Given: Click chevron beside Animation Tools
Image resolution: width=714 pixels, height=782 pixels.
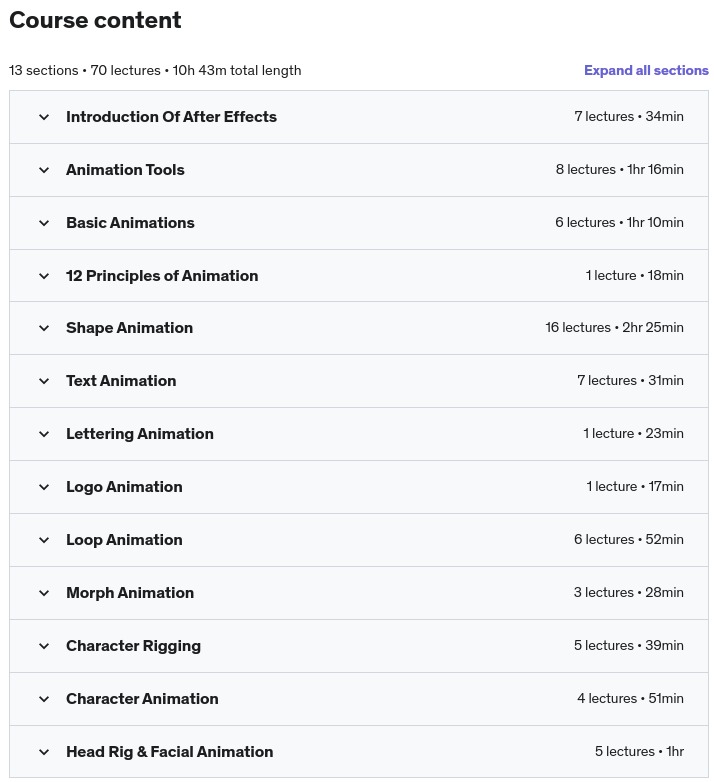Looking at the screenshot, I should point(44,170).
